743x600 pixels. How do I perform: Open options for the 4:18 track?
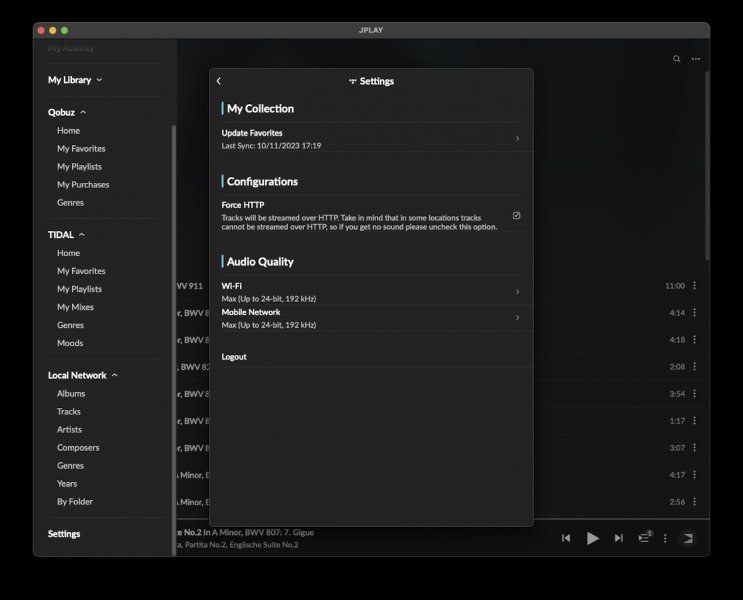pos(695,339)
